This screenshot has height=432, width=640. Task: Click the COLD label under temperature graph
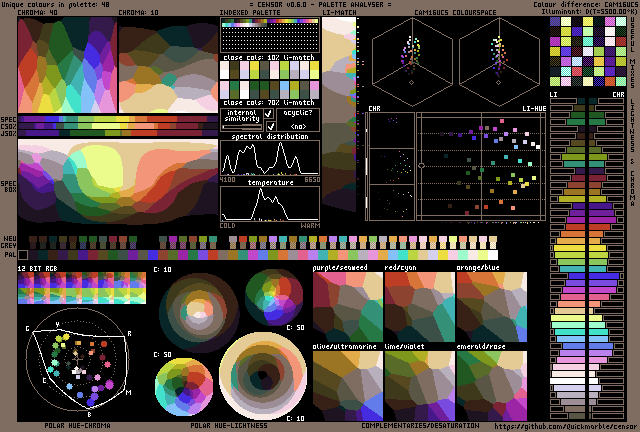coord(228,225)
